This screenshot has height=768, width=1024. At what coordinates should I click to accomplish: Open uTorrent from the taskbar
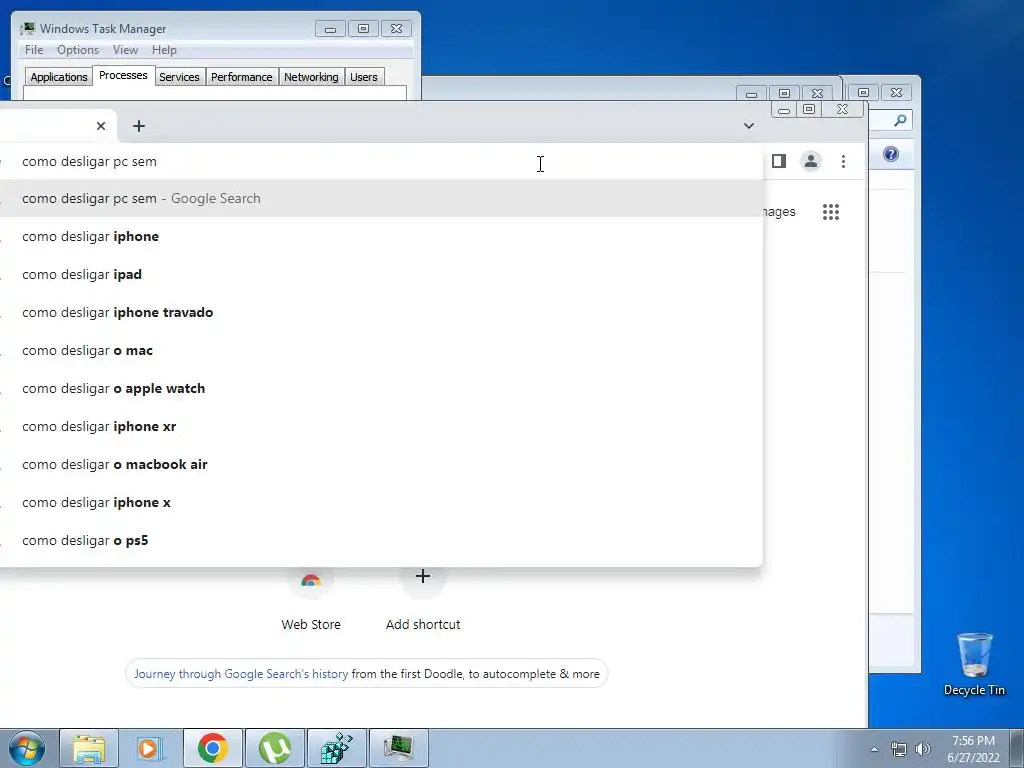point(275,748)
